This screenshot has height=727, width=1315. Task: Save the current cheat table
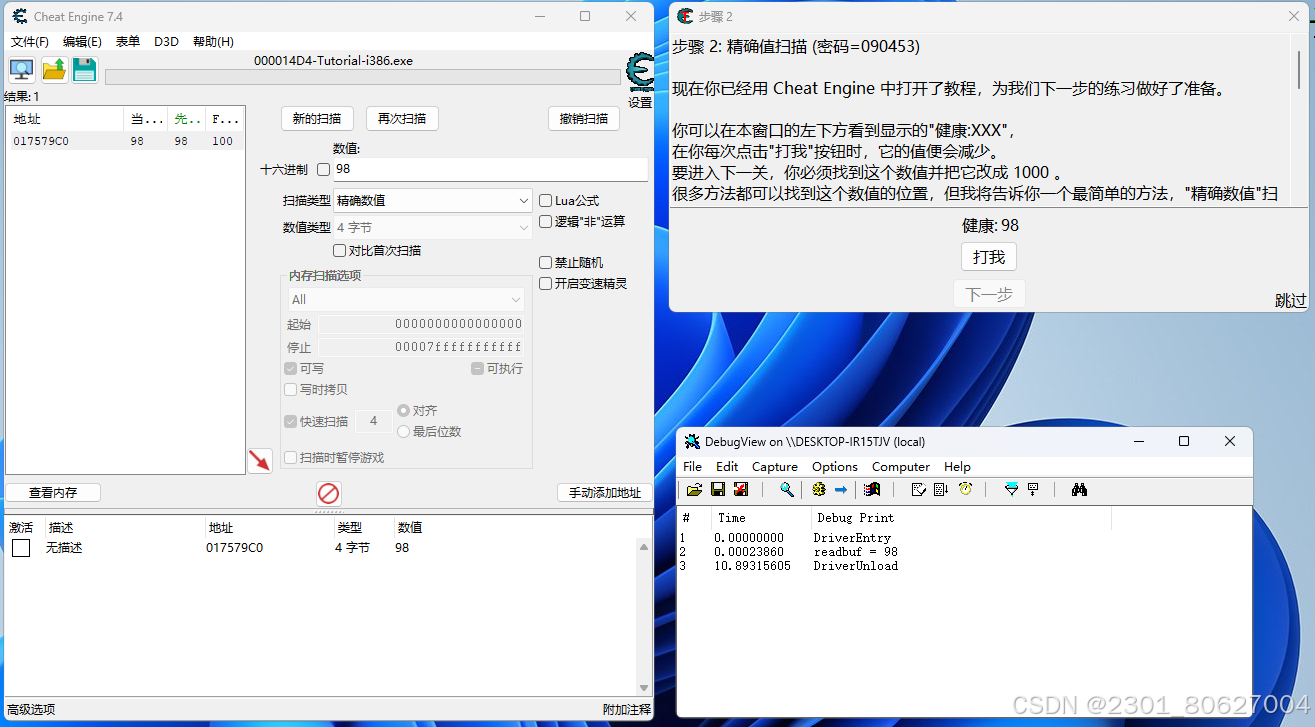tap(84, 69)
